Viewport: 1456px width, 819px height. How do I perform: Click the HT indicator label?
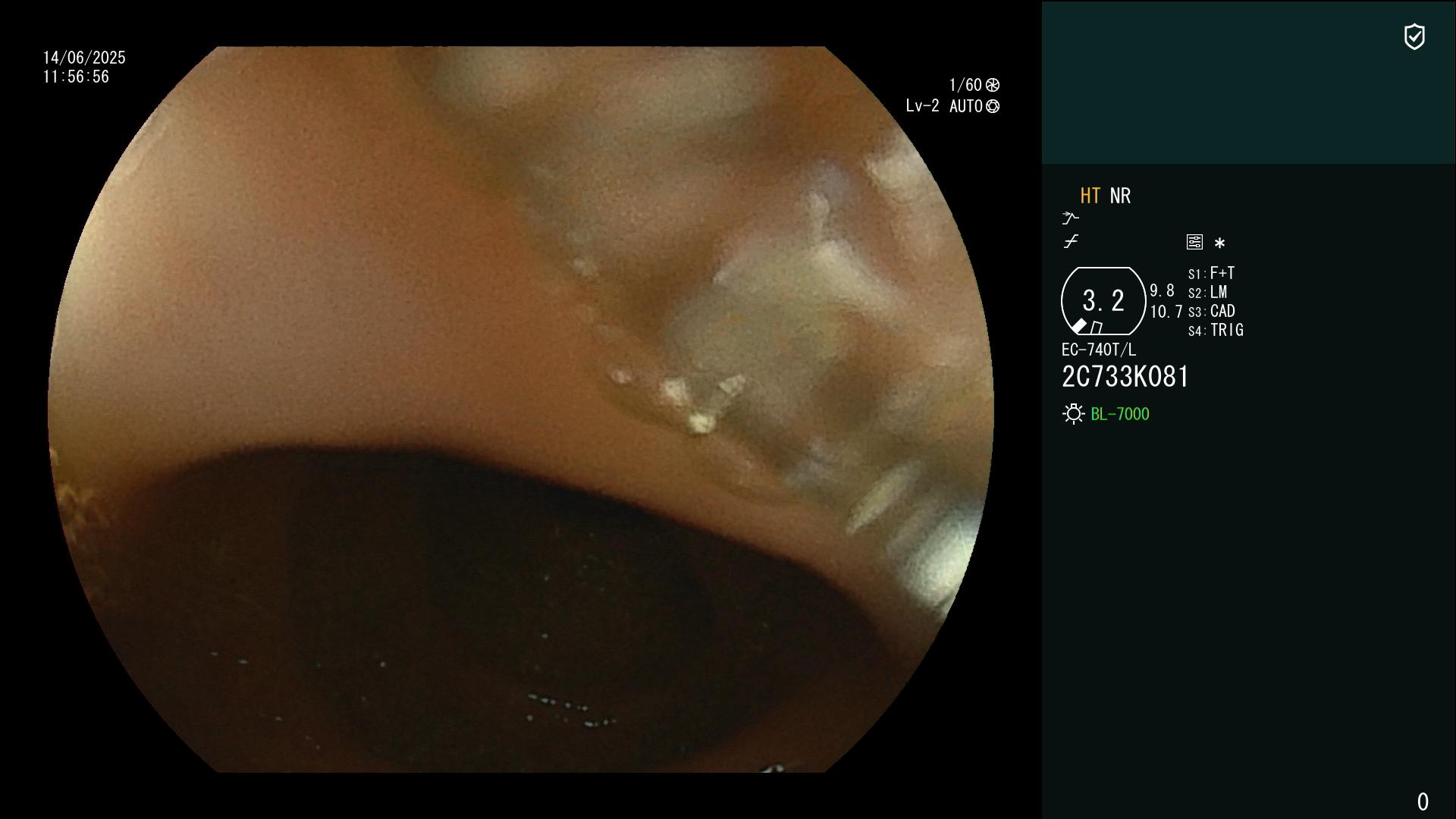(x=1090, y=196)
